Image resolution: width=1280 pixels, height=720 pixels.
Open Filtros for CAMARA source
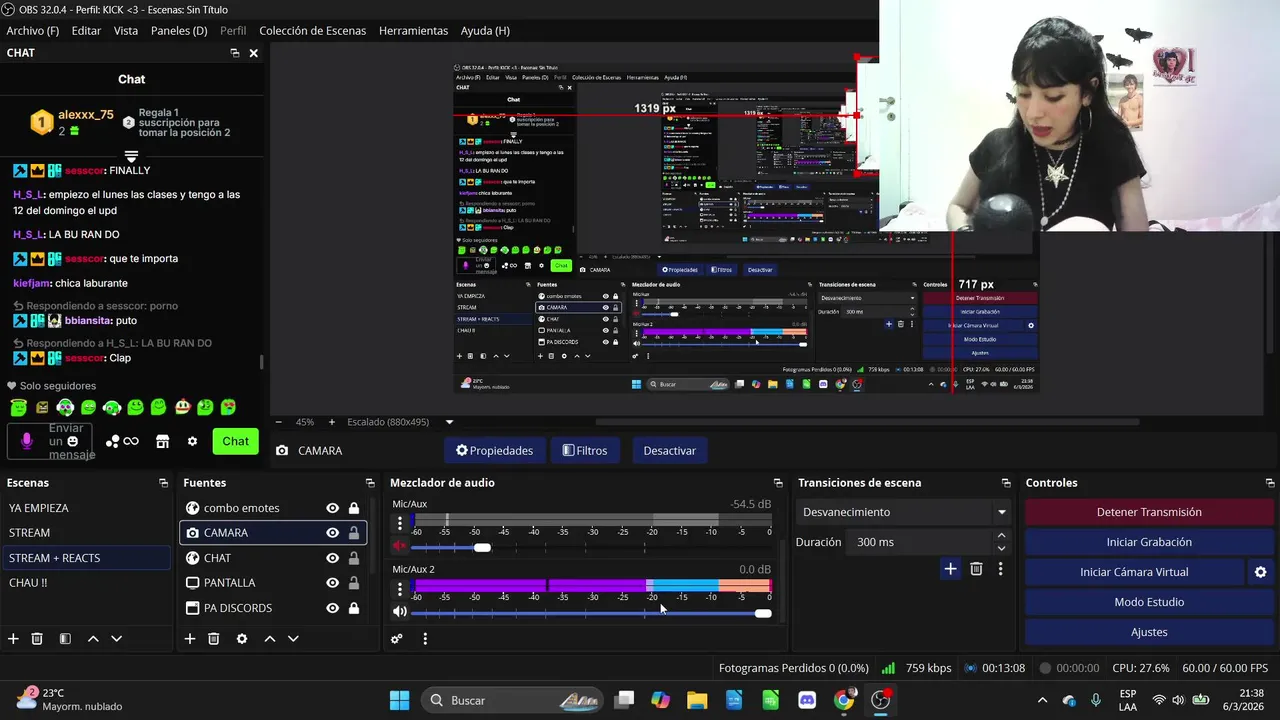(585, 451)
